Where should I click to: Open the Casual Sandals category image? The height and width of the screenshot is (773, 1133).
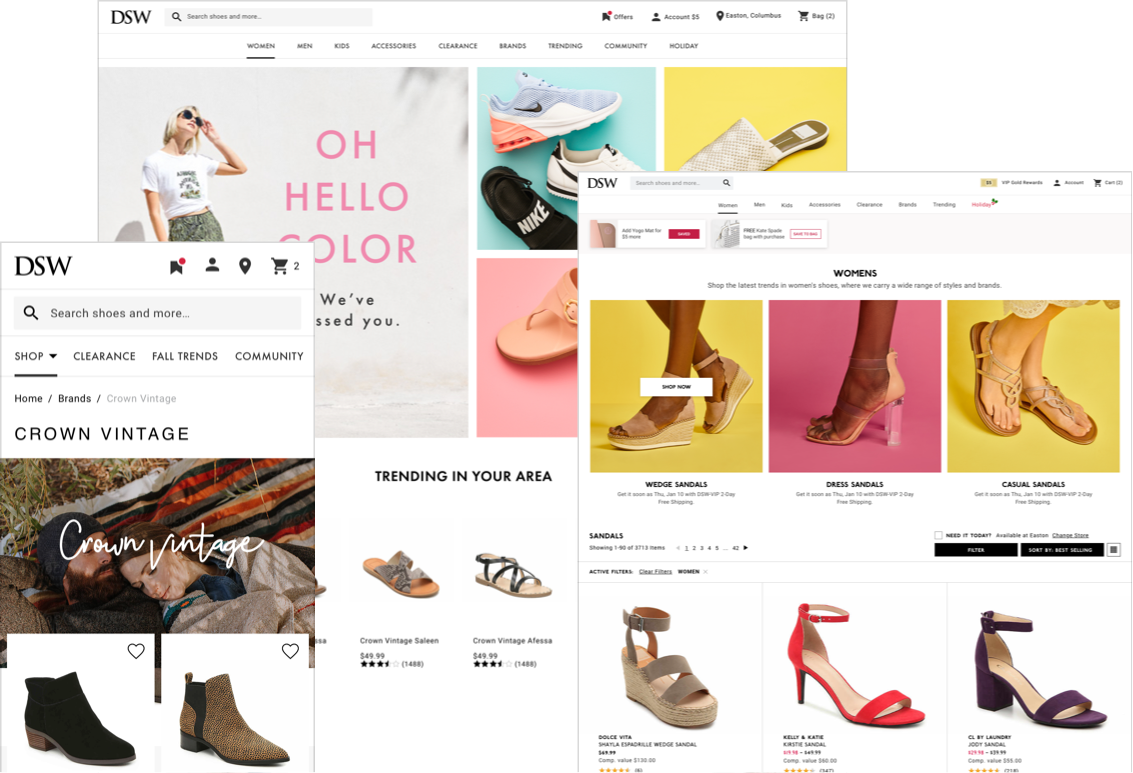coord(1033,386)
